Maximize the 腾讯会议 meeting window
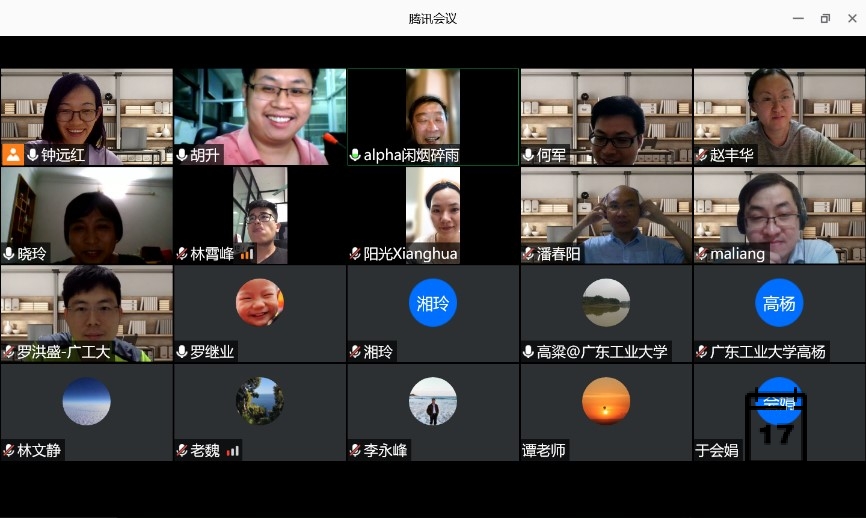The width and height of the screenshot is (866, 518). click(825, 18)
